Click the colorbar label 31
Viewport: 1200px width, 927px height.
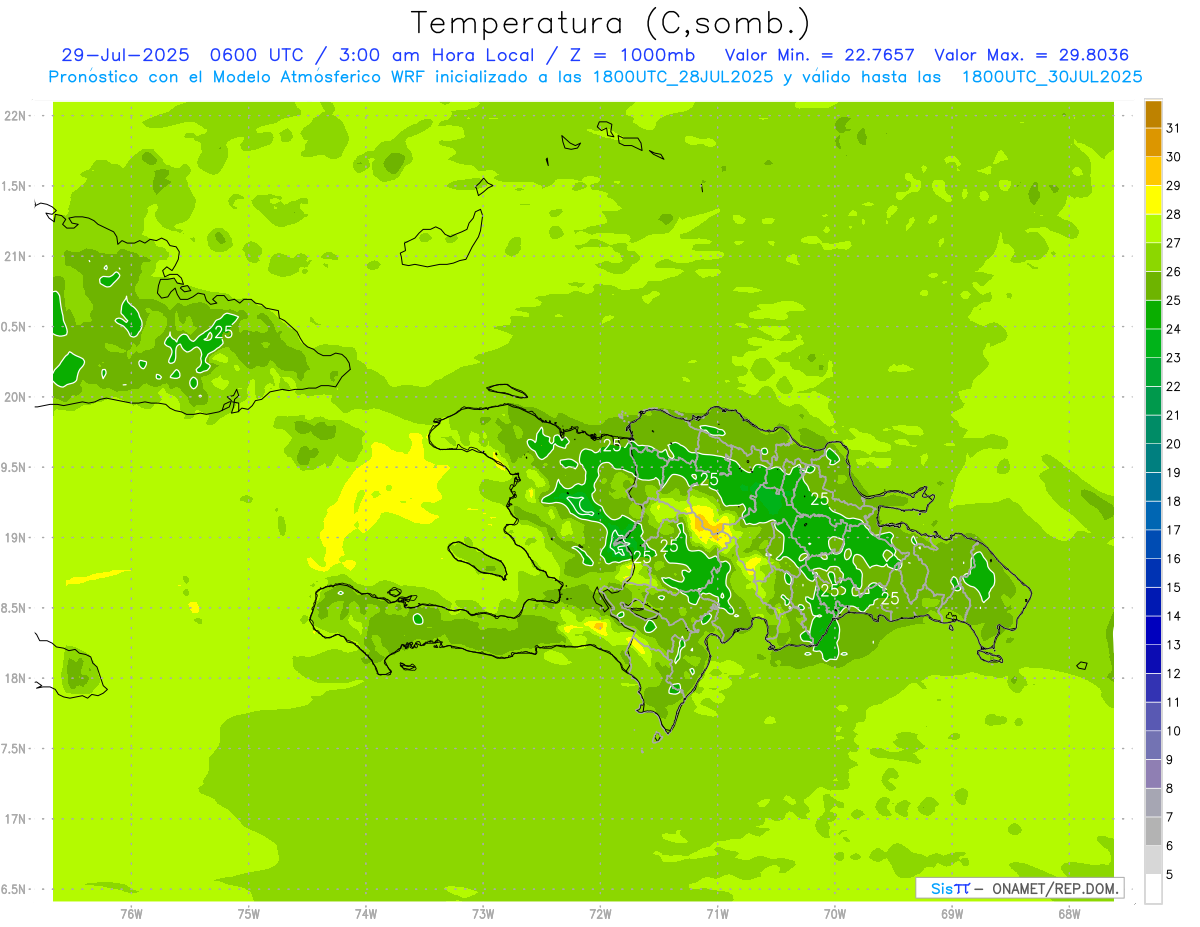pos(1174,128)
